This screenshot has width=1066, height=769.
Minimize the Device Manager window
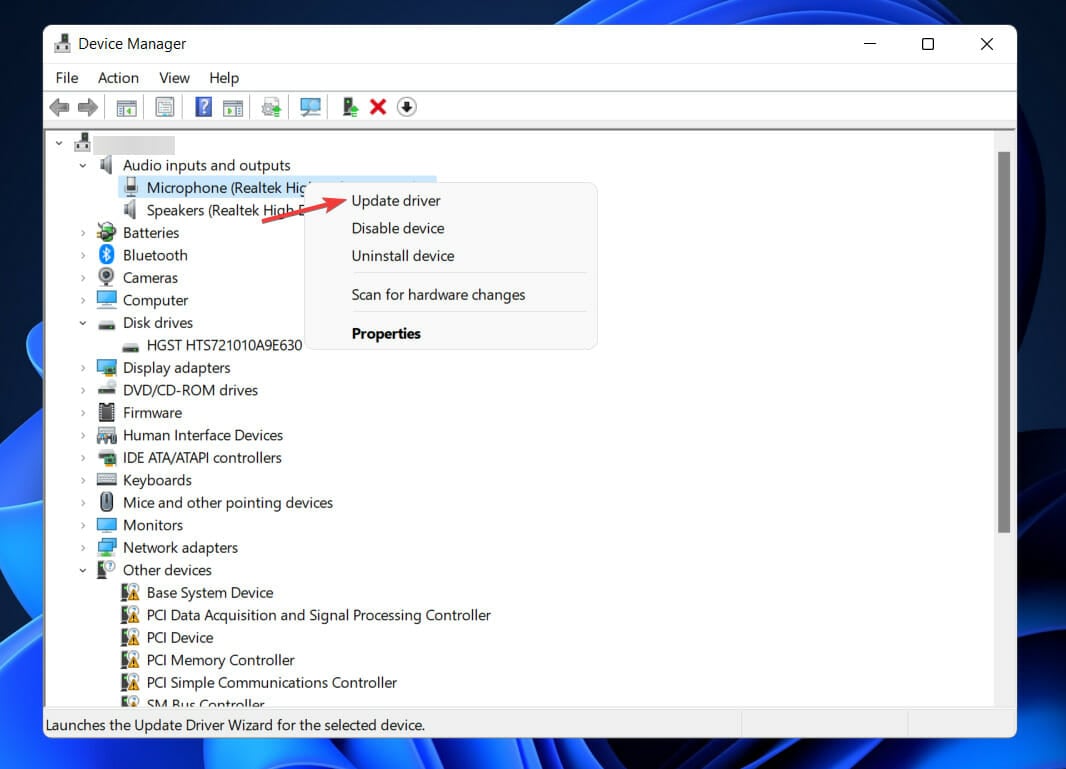click(870, 44)
